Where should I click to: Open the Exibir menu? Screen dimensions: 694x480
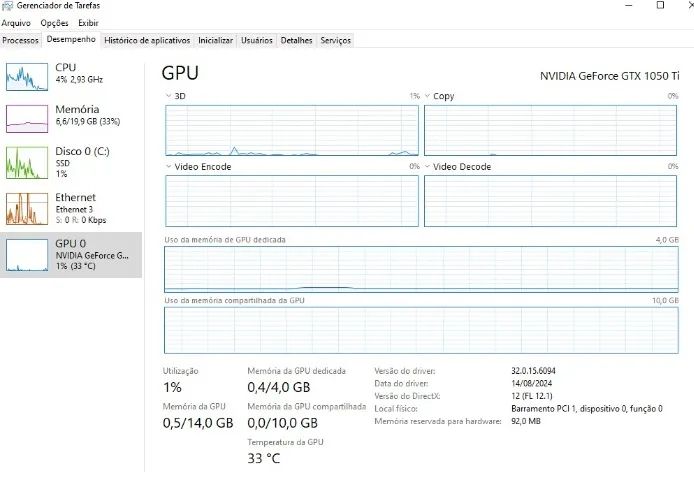(x=88, y=23)
